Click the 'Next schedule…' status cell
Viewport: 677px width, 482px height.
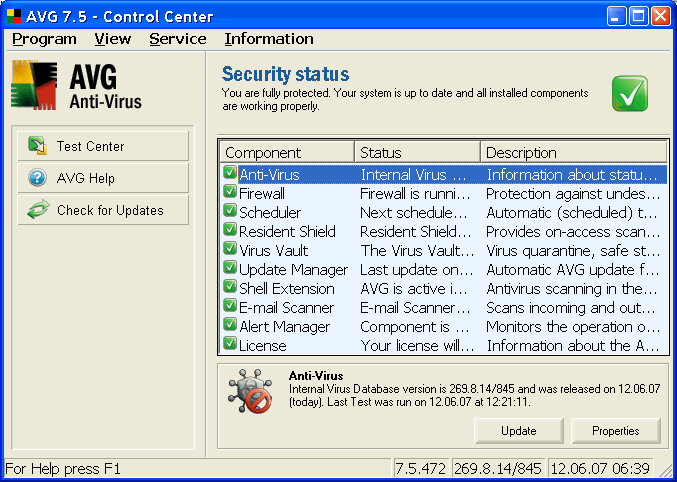tap(414, 213)
